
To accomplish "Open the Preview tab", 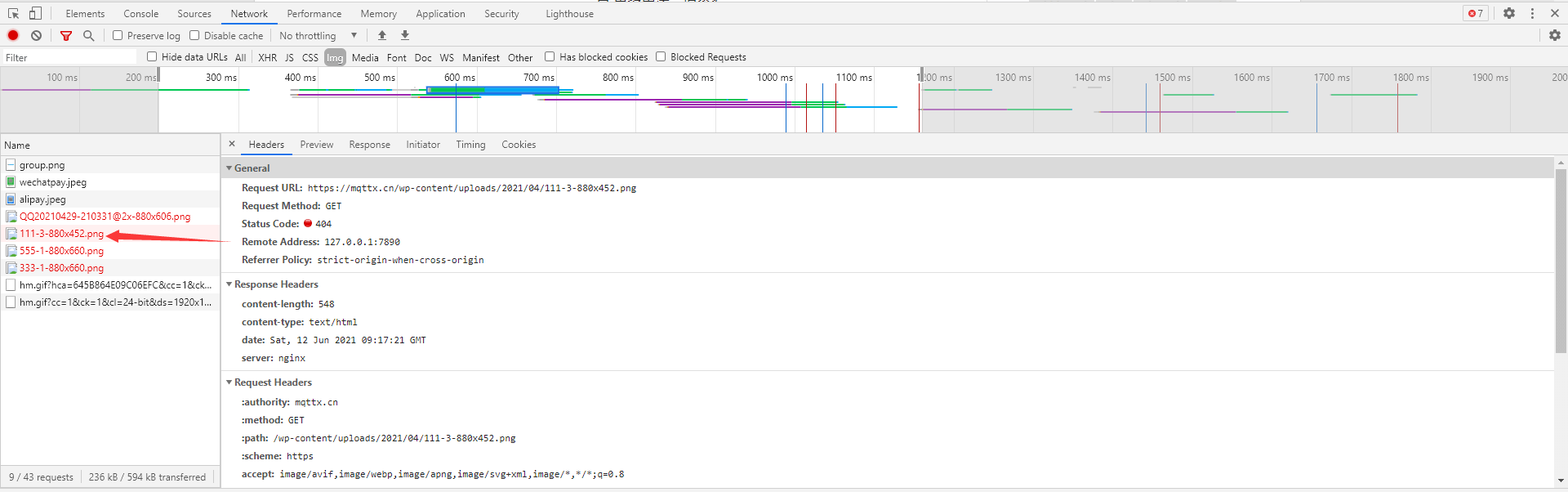I will (x=317, y=144).
